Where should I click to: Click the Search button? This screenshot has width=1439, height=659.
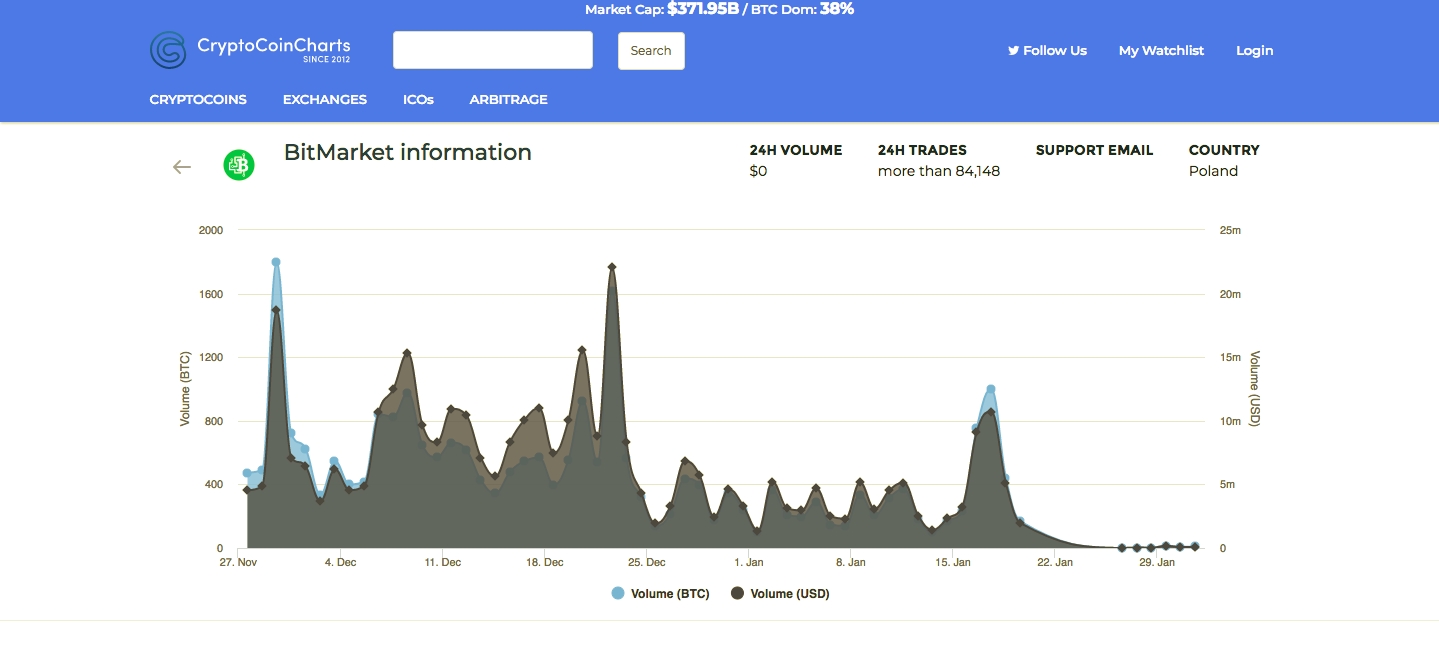pos(651,51)
